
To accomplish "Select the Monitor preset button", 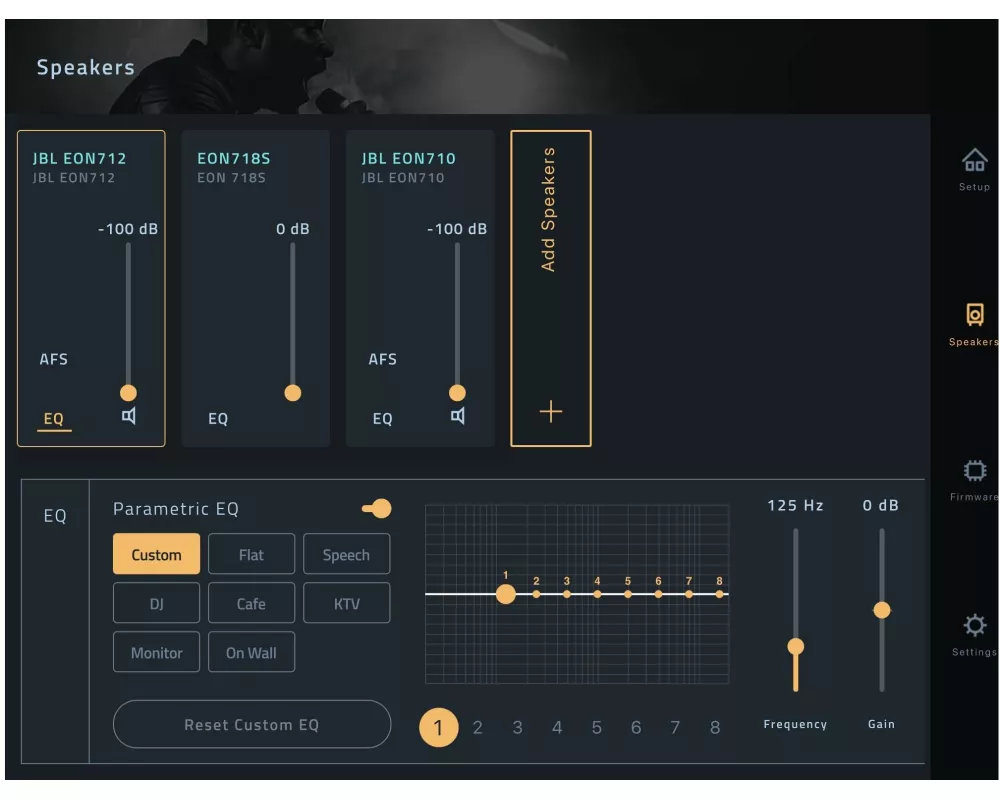I will coord(156,653).
